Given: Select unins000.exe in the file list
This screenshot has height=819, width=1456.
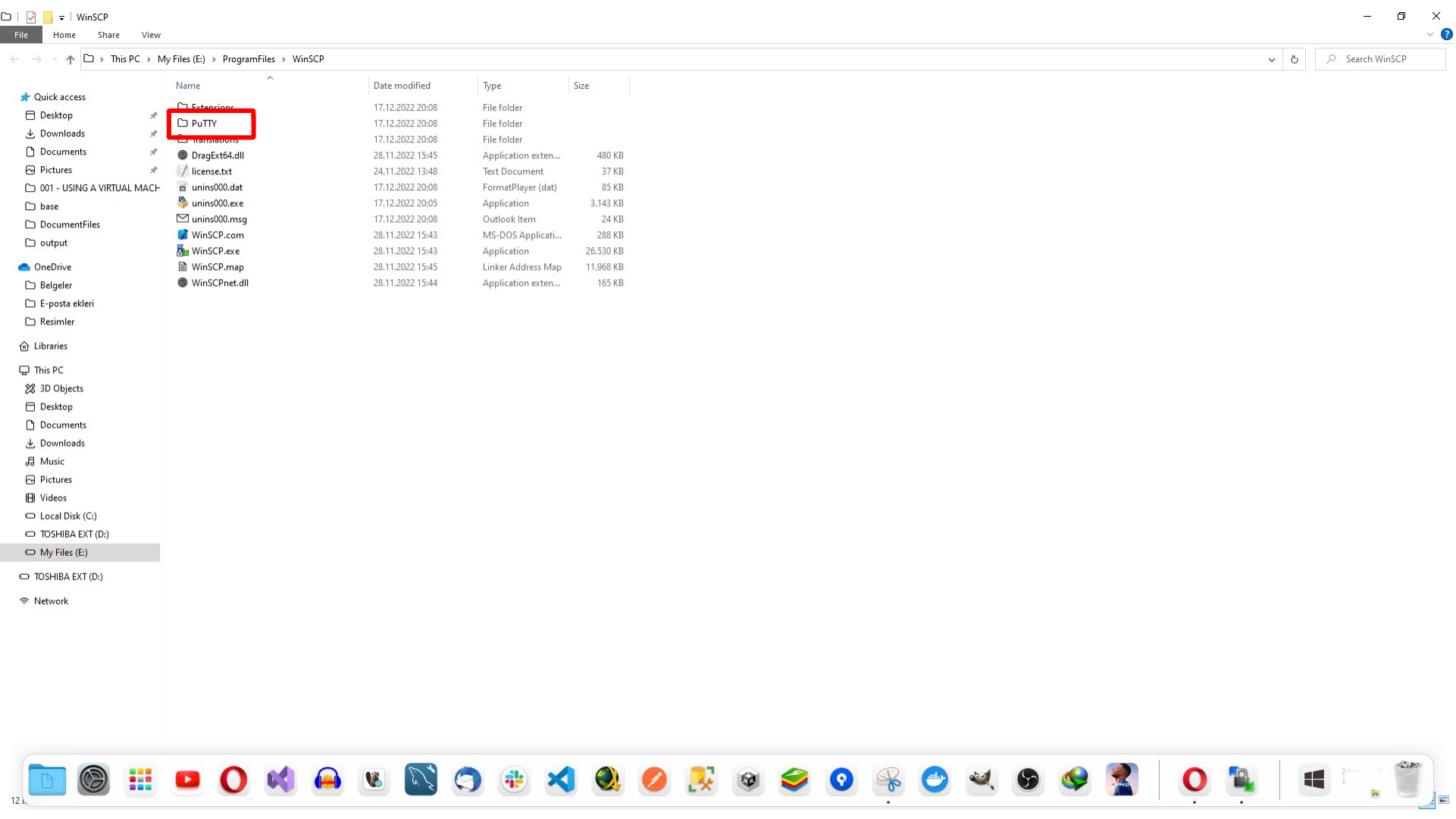Looking at the screenshot, I should [217, 203].
